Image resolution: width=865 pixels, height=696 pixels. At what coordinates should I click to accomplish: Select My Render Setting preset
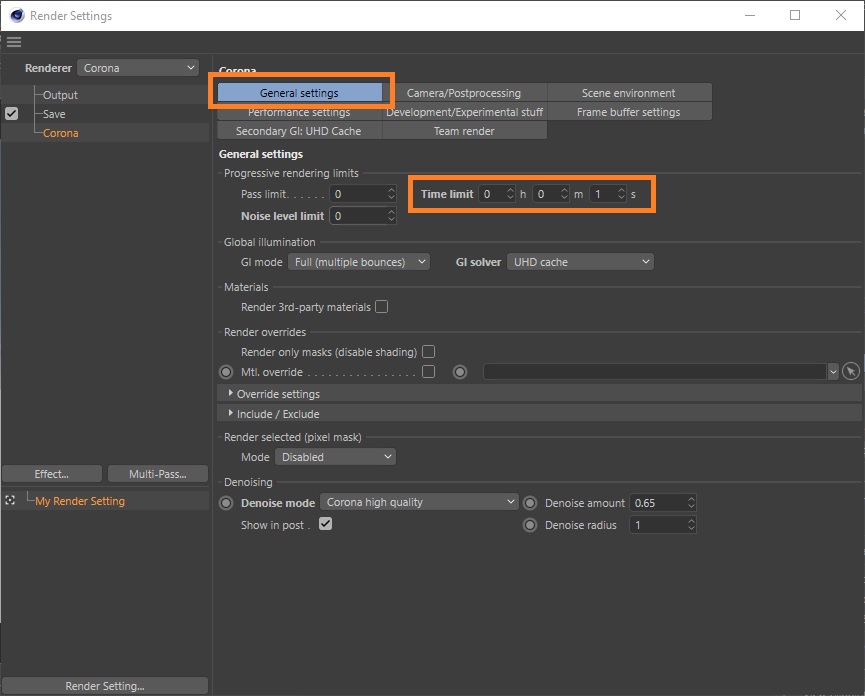(x=80, y=501)
